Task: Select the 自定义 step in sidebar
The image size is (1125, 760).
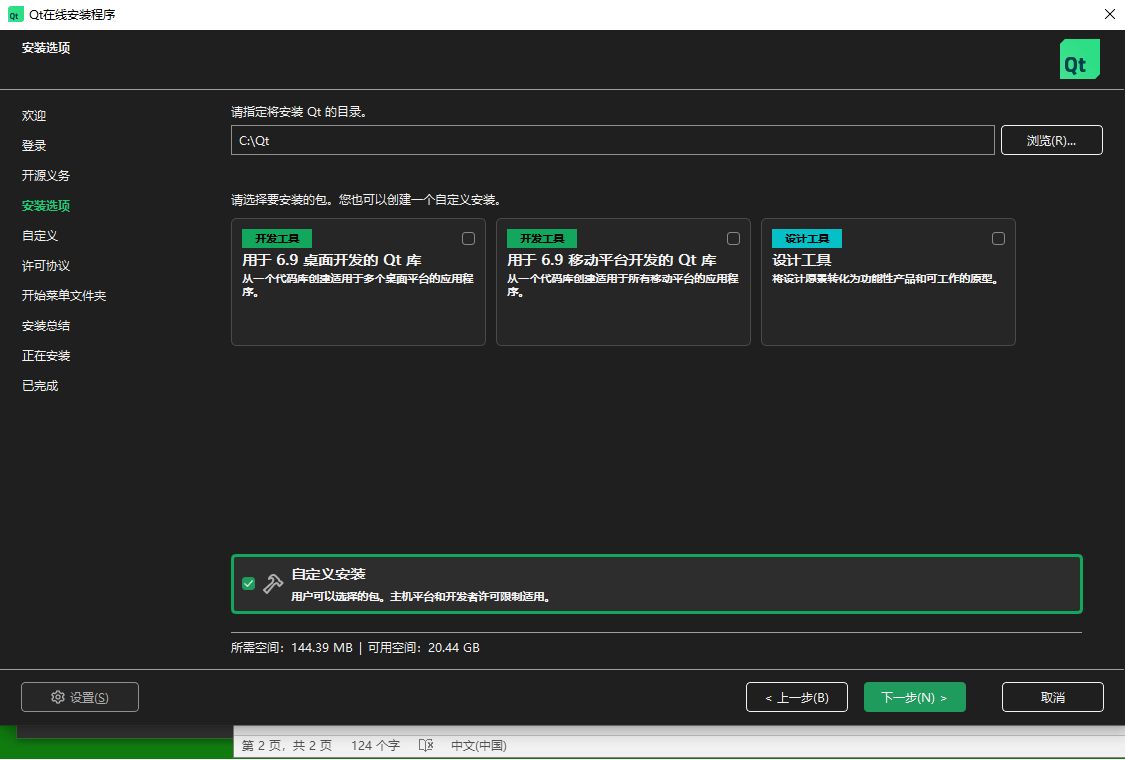Action: pos(39,235)
